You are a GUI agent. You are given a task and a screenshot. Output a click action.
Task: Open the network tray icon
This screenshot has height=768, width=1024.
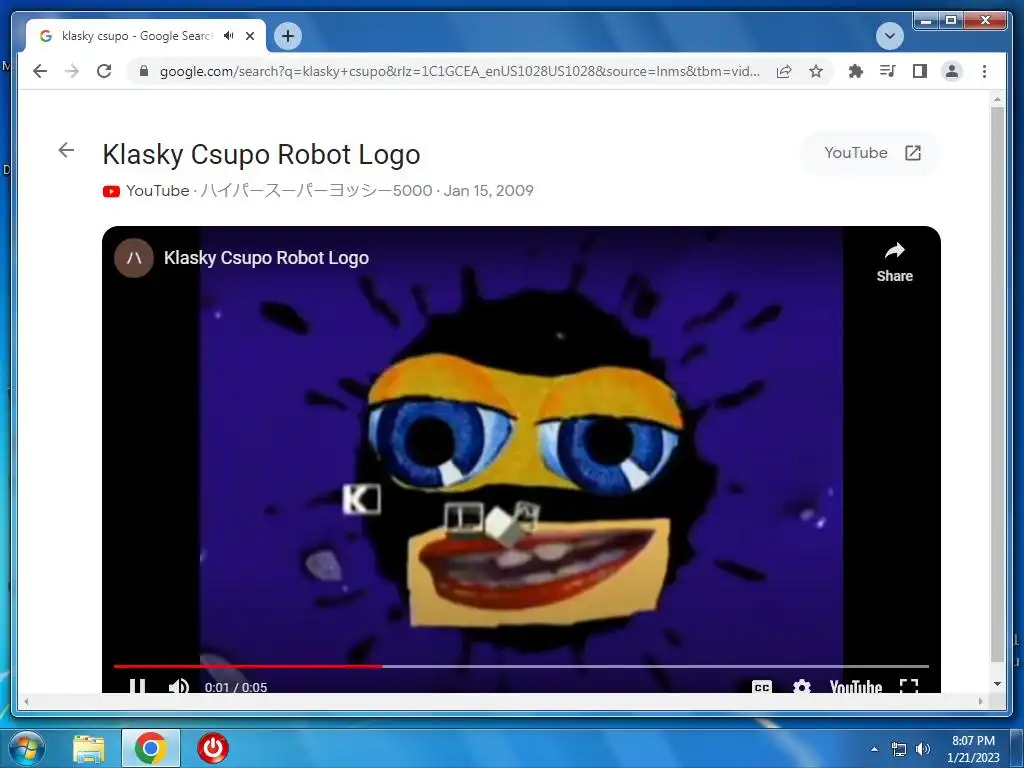[x=899, y=749]
